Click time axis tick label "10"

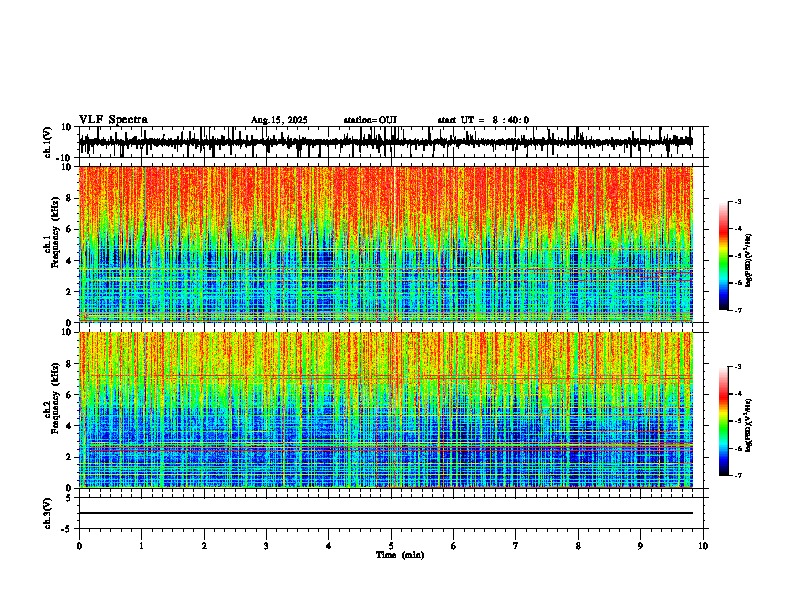pos(703,546)
